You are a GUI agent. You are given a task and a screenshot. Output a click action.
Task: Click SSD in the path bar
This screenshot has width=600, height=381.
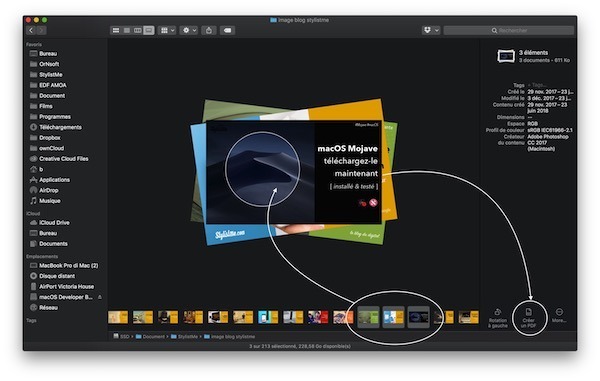click(x=121, y=336)
